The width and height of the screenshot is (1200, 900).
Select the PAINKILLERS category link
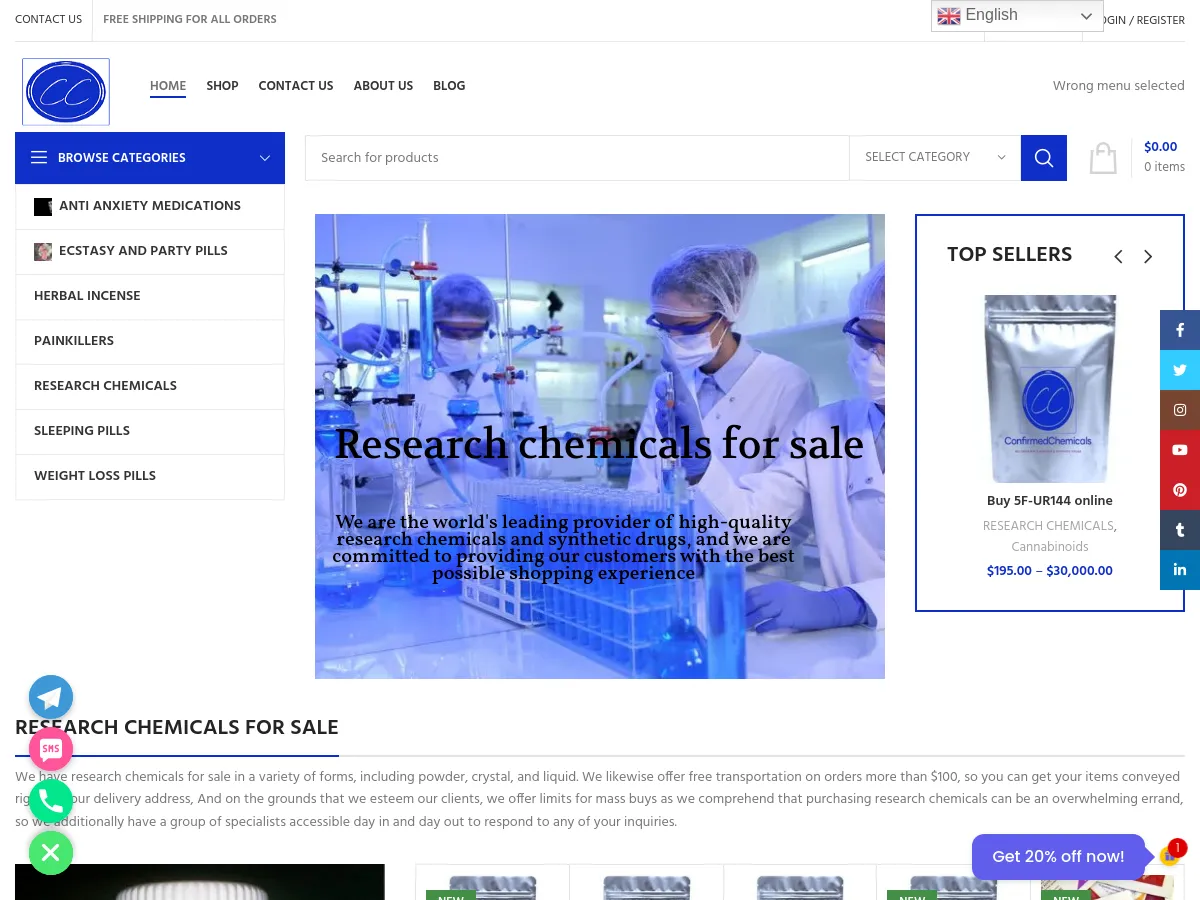[73, 341]
